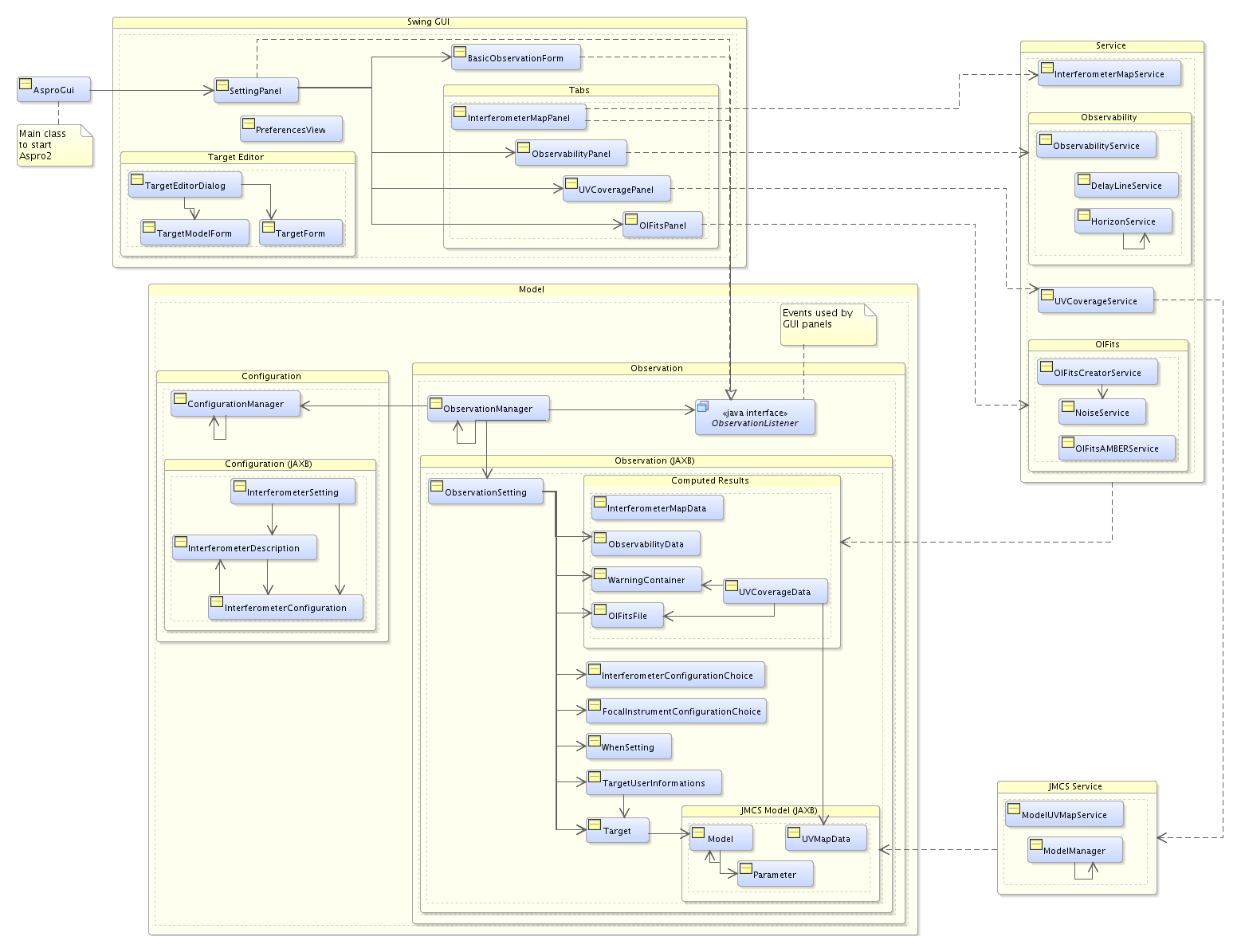Click the class icon beside SettingPanel
The width and height of the screenshot is (1241, 952).
pos(222,84)
